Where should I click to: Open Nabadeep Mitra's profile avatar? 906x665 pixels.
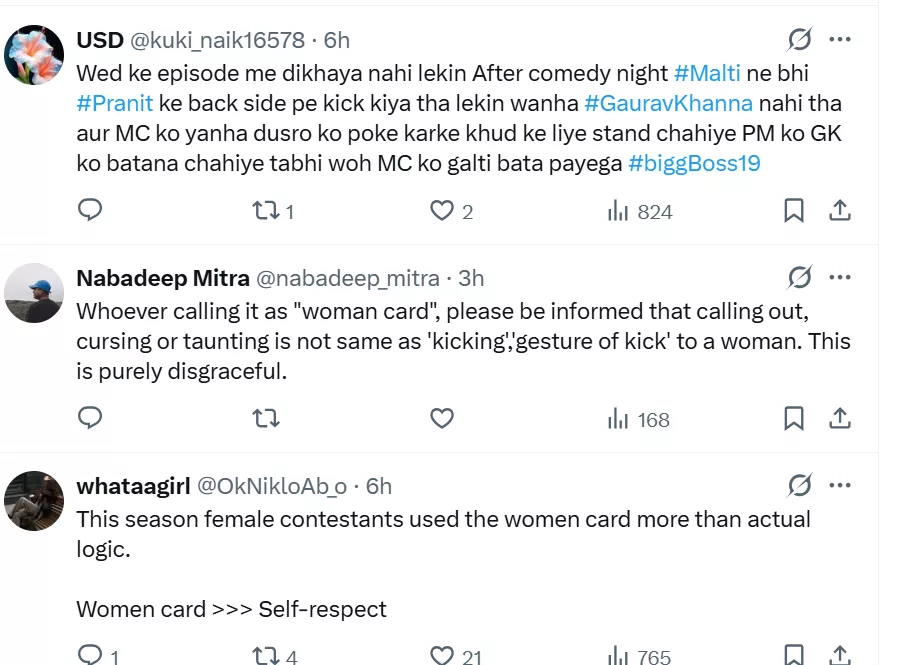[x=35, y=293]
